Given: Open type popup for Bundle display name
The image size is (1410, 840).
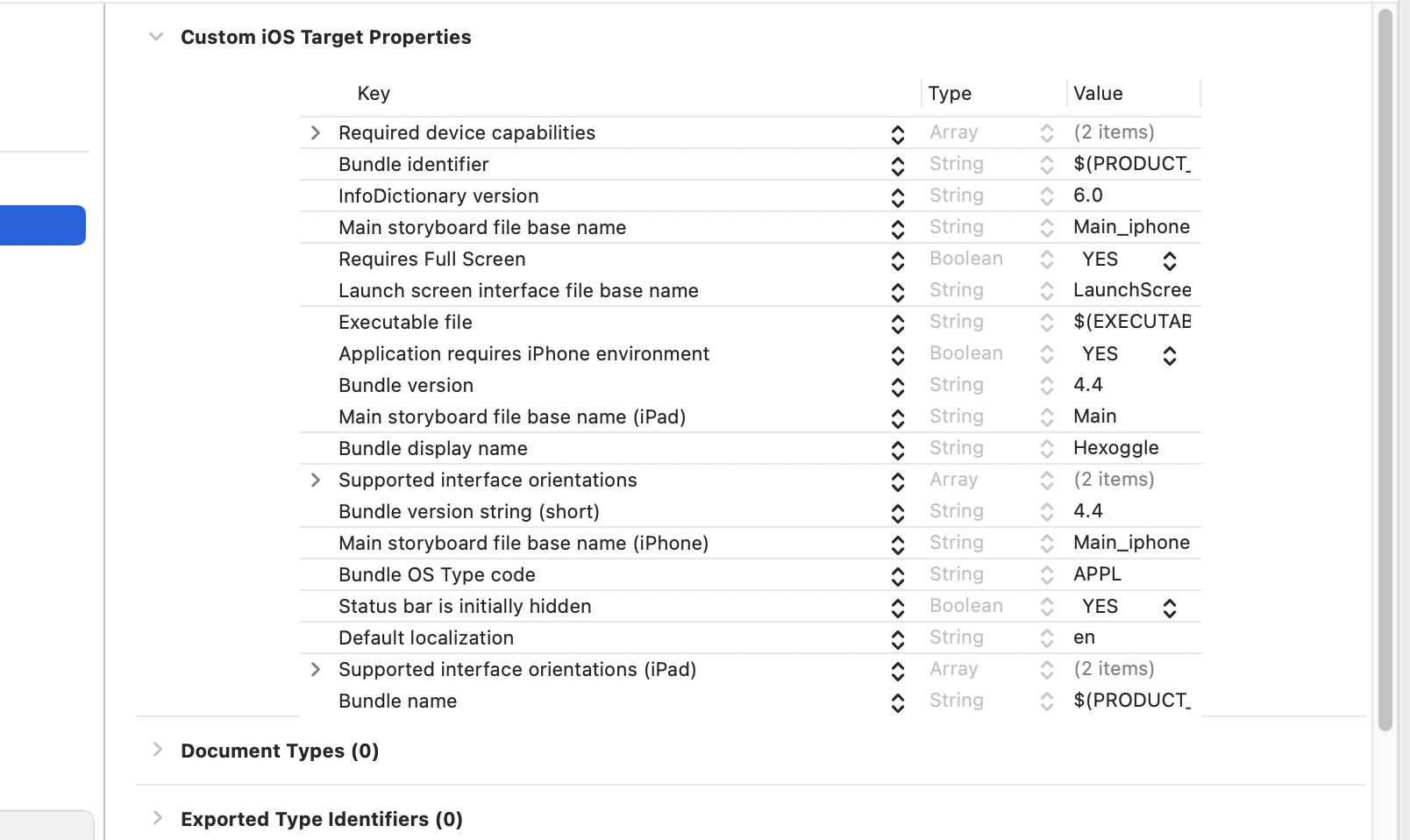Looking at the screenshot, I should [1047, 449].
